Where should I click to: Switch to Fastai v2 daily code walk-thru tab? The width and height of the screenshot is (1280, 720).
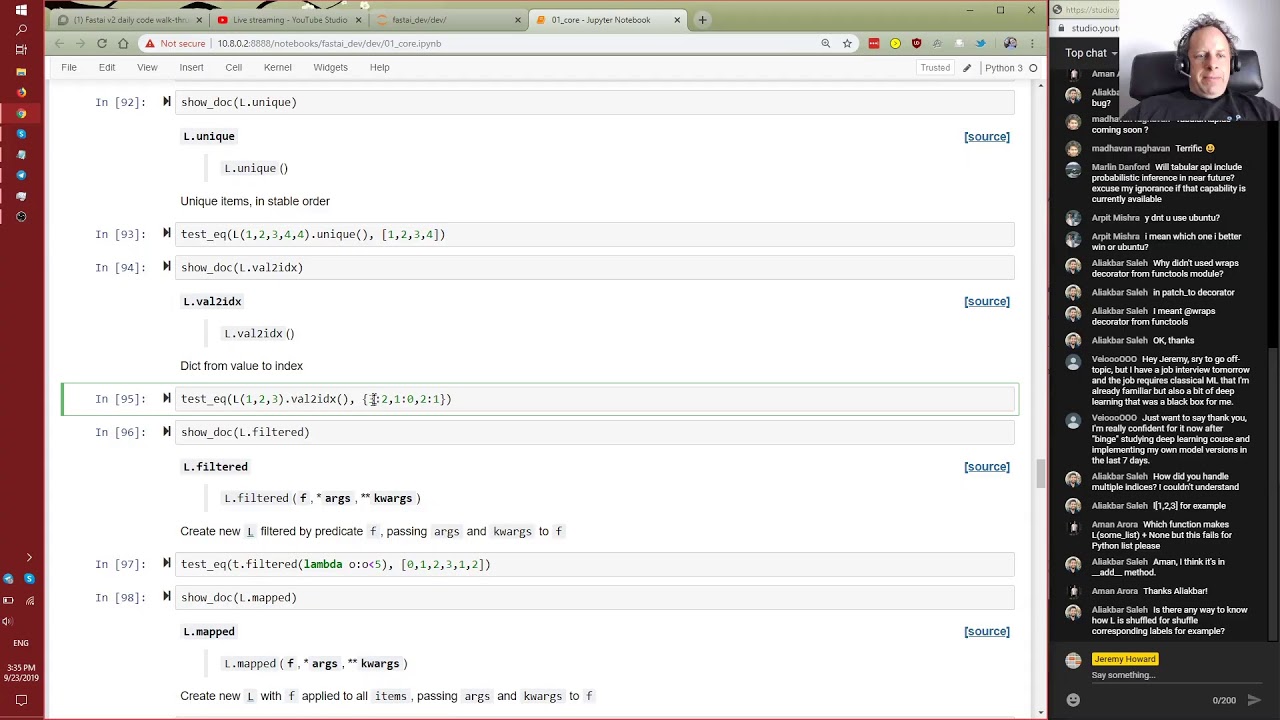130,20
